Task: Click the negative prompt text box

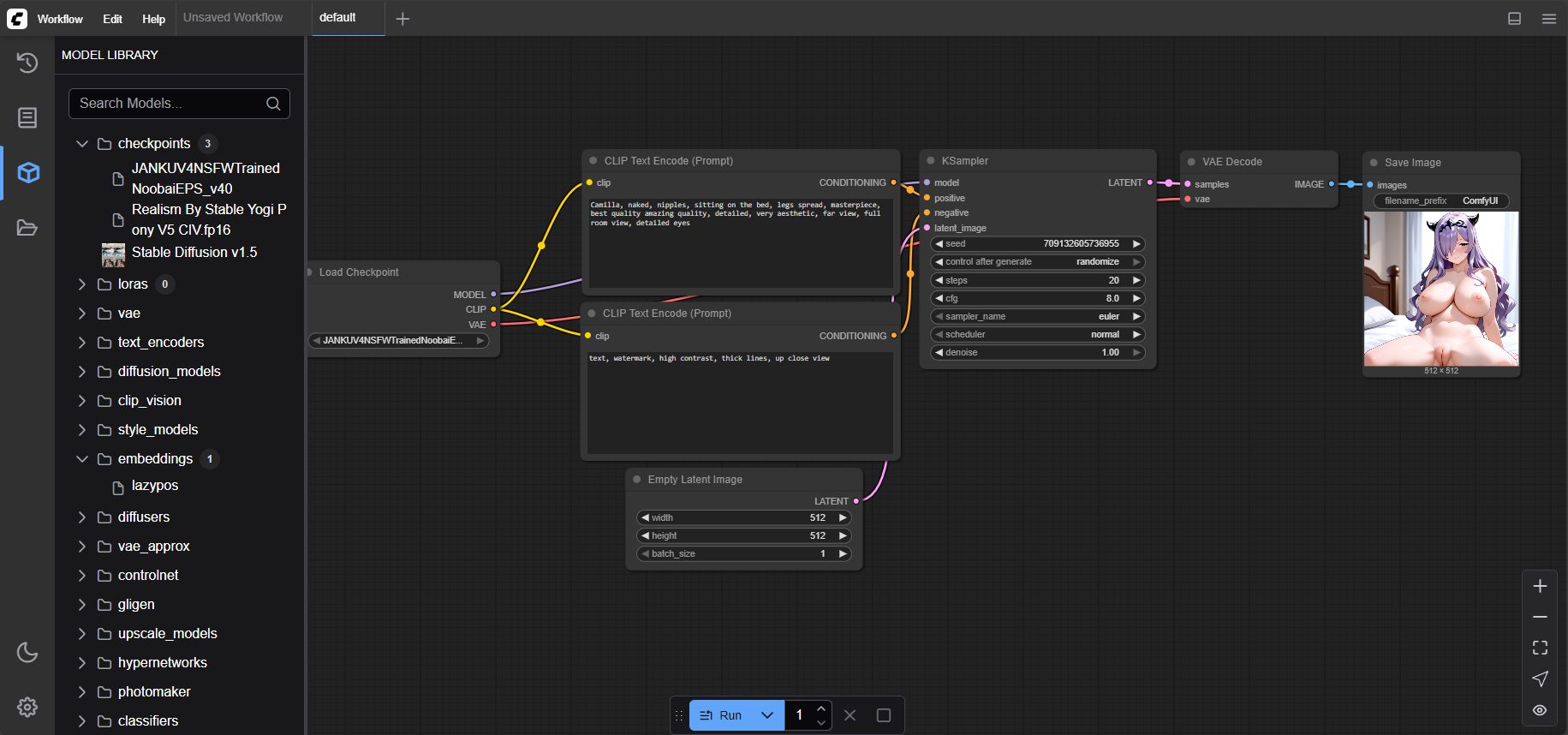Action: pyautogui.click(x=741, y=402)
